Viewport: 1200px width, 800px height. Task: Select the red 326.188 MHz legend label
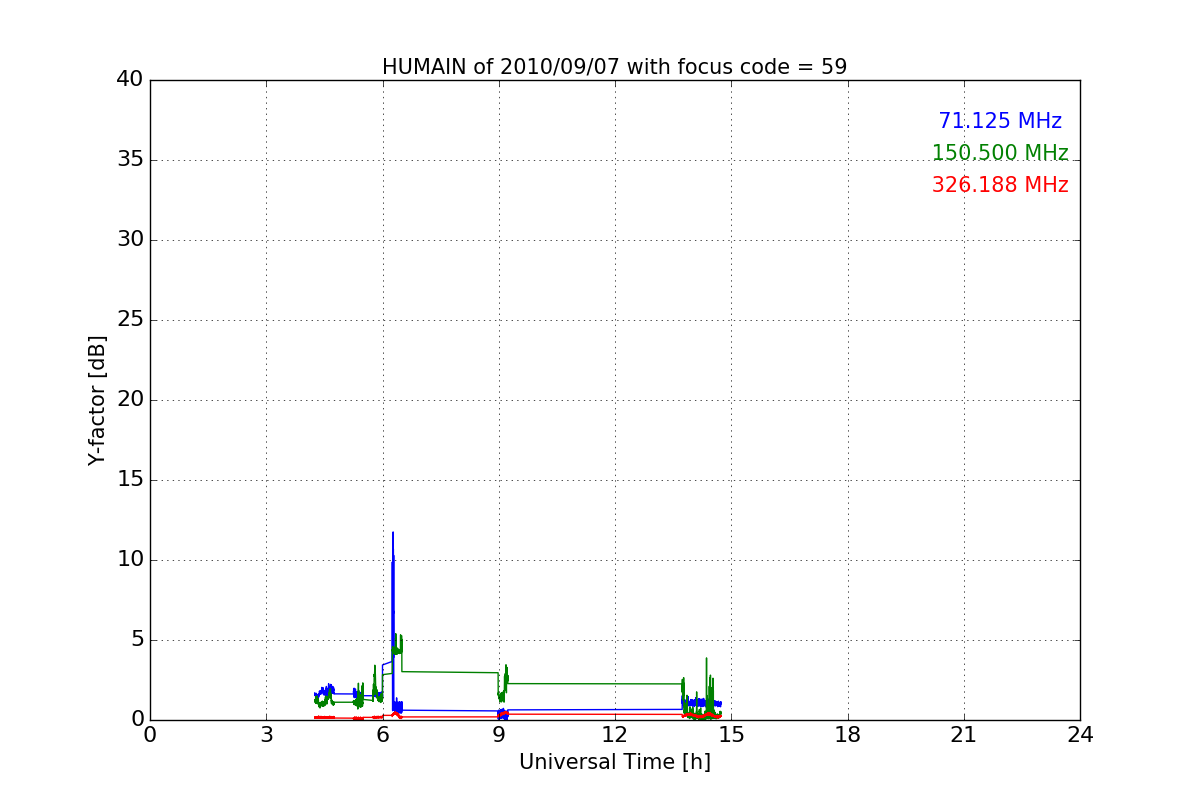(1000, 185)
